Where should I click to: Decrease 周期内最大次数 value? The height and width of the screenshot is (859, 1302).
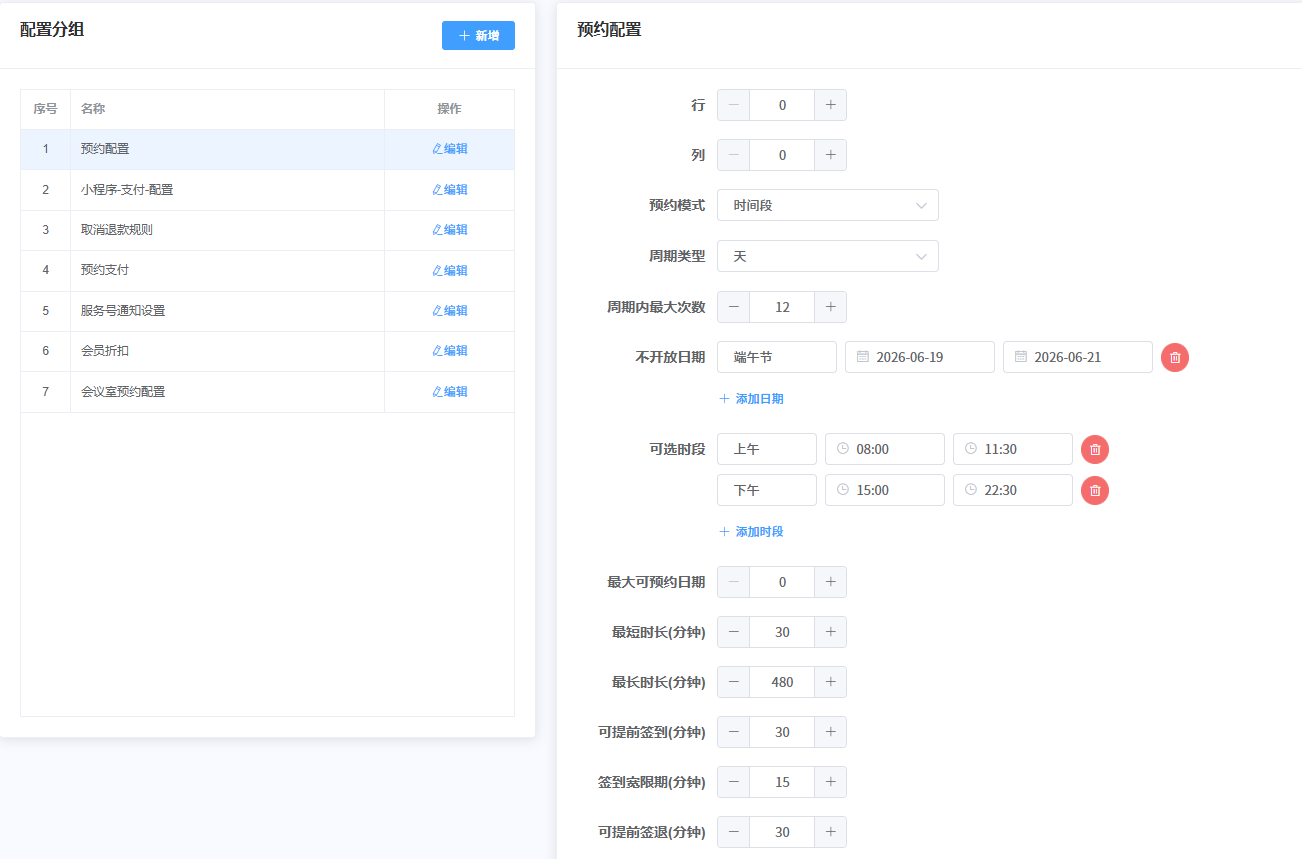coord(734,307)
